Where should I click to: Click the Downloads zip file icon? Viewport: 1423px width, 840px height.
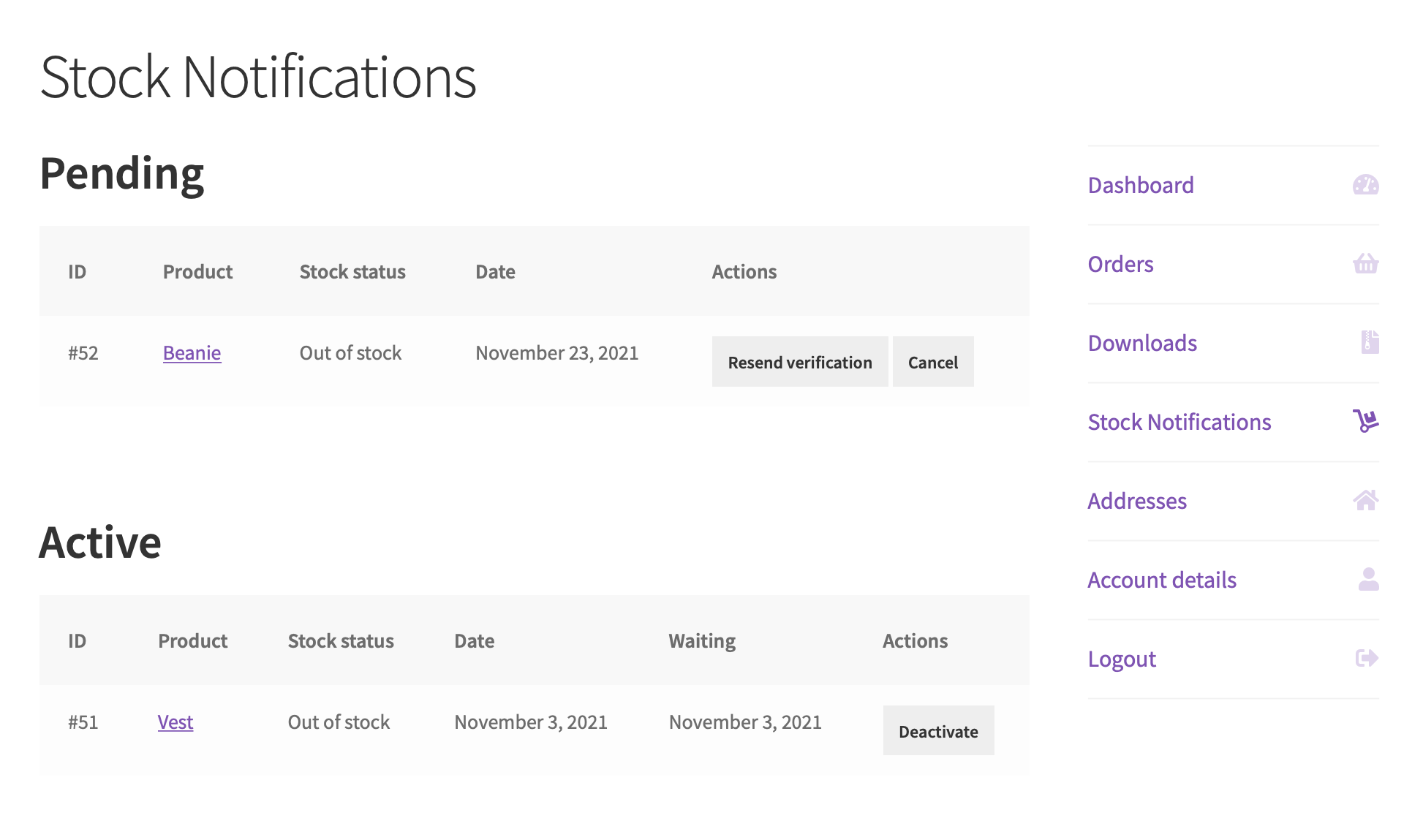tap(1370, 342)
